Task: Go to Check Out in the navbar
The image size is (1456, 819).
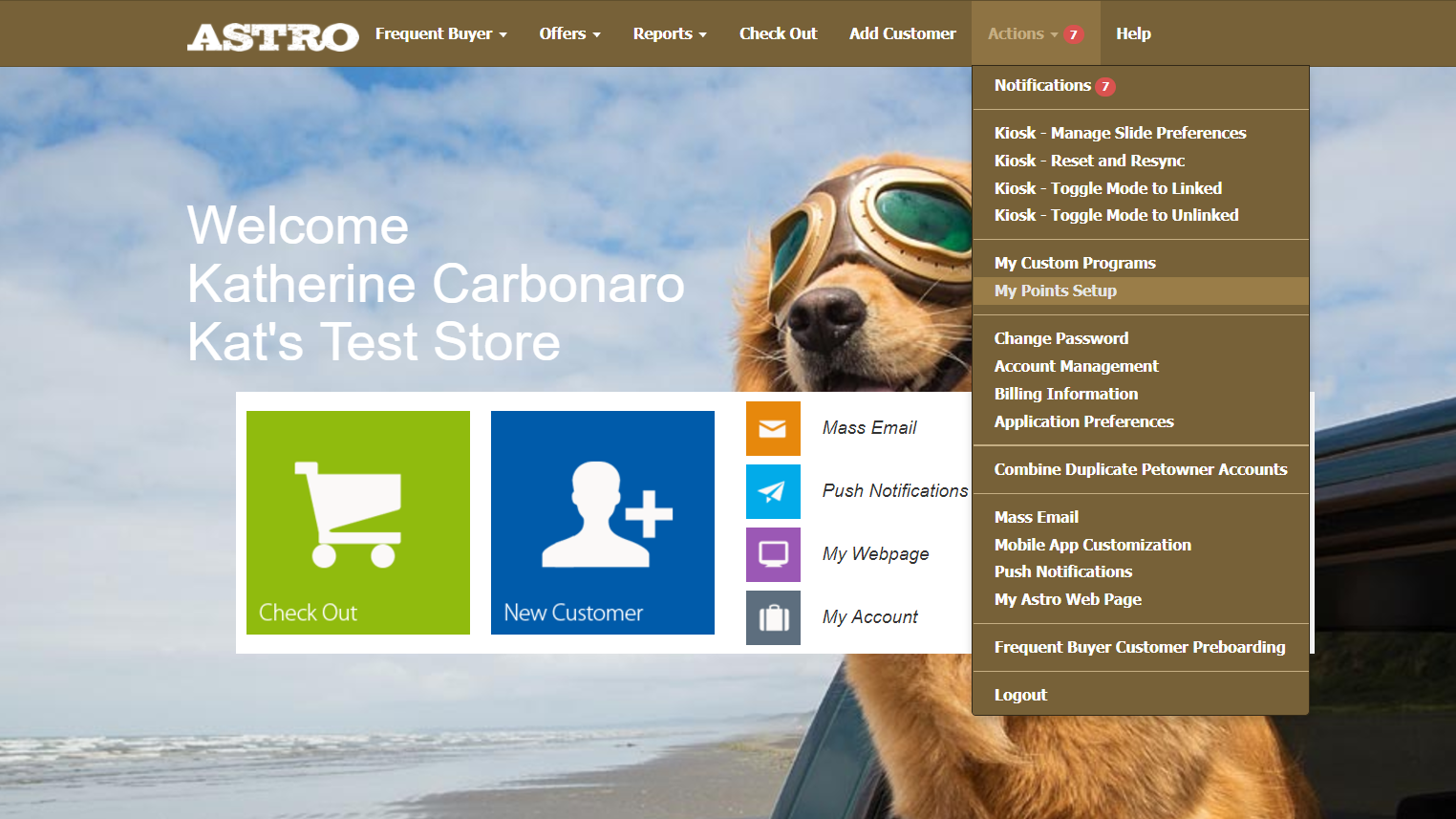Action: [x=779, y=33]
